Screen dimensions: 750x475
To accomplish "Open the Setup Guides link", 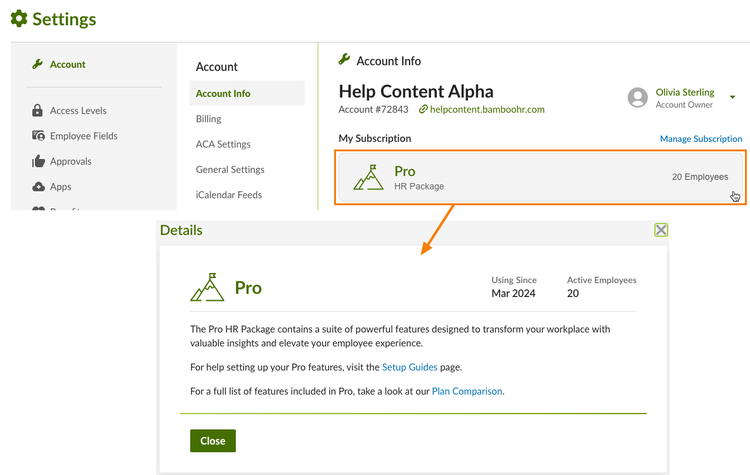I will tap(409, 367).
